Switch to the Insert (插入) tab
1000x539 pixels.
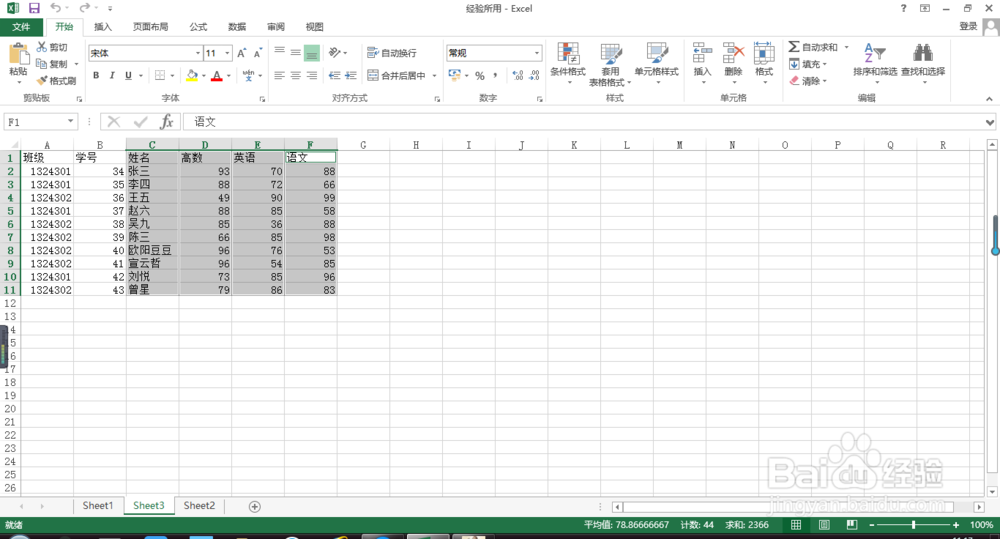pyautogui.click(x=103, y=27)
